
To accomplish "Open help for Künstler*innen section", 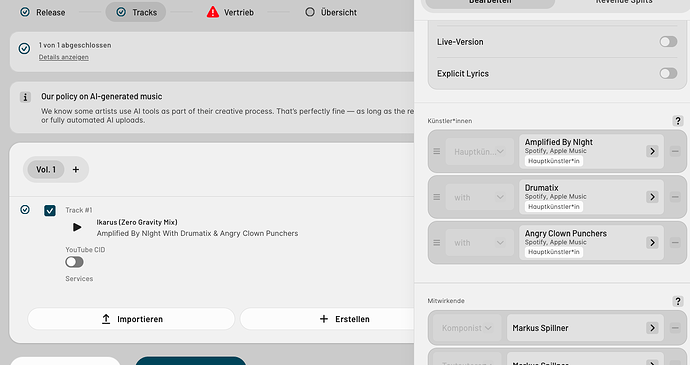I will (678, 121).
